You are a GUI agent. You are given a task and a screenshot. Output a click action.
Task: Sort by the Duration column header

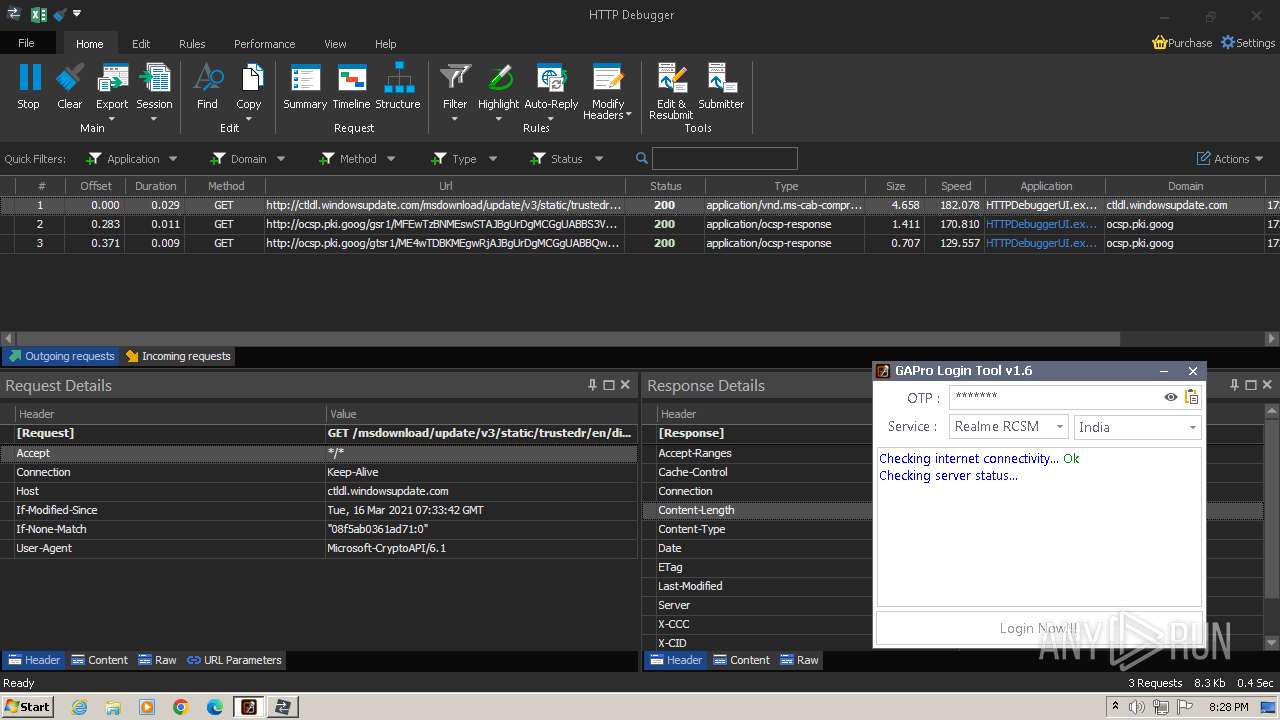155,186
